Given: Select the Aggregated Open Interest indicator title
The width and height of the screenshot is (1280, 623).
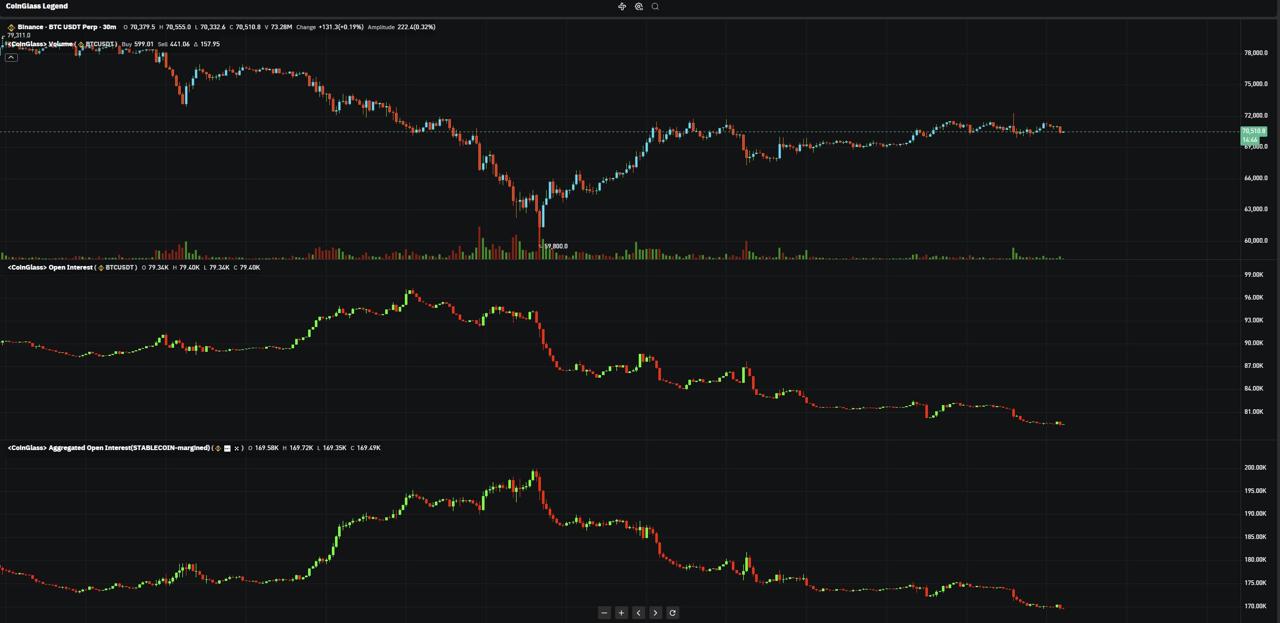Looking at the screenshot, I should coord(108,448).
